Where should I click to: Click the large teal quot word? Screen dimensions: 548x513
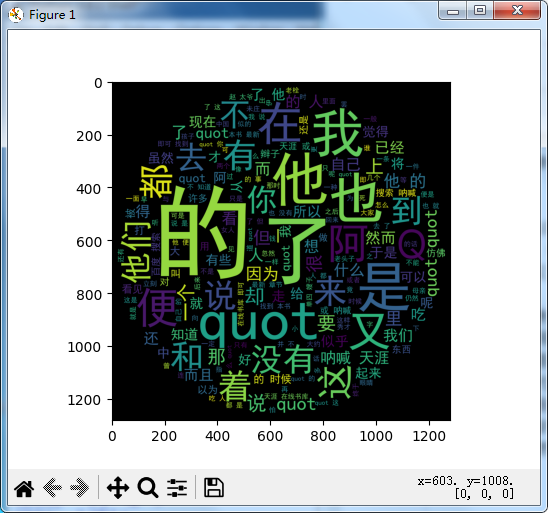(258, 323)
